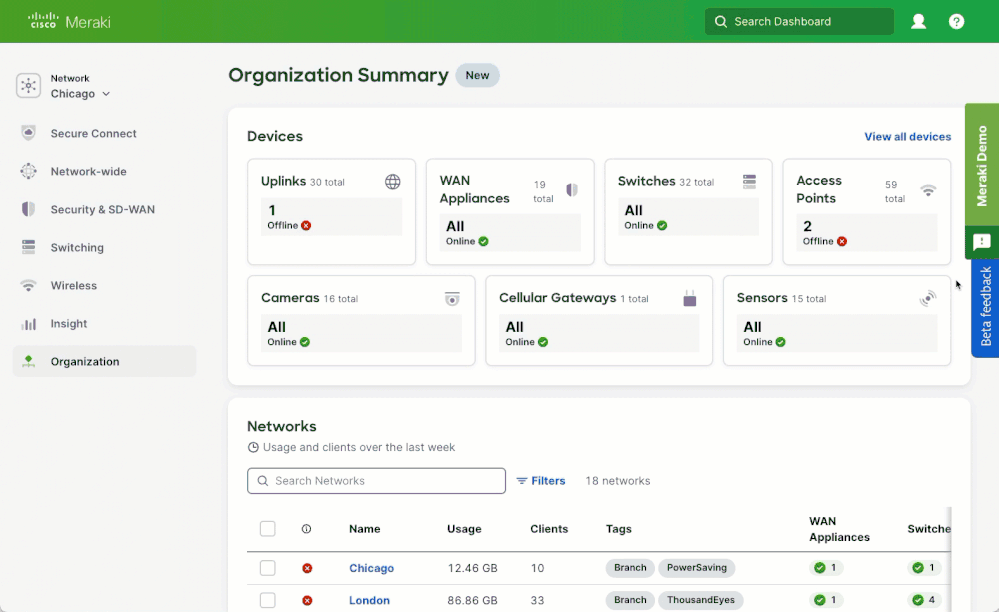
Task: Select Wireless in the sidebar
Action: pos(74,286)
